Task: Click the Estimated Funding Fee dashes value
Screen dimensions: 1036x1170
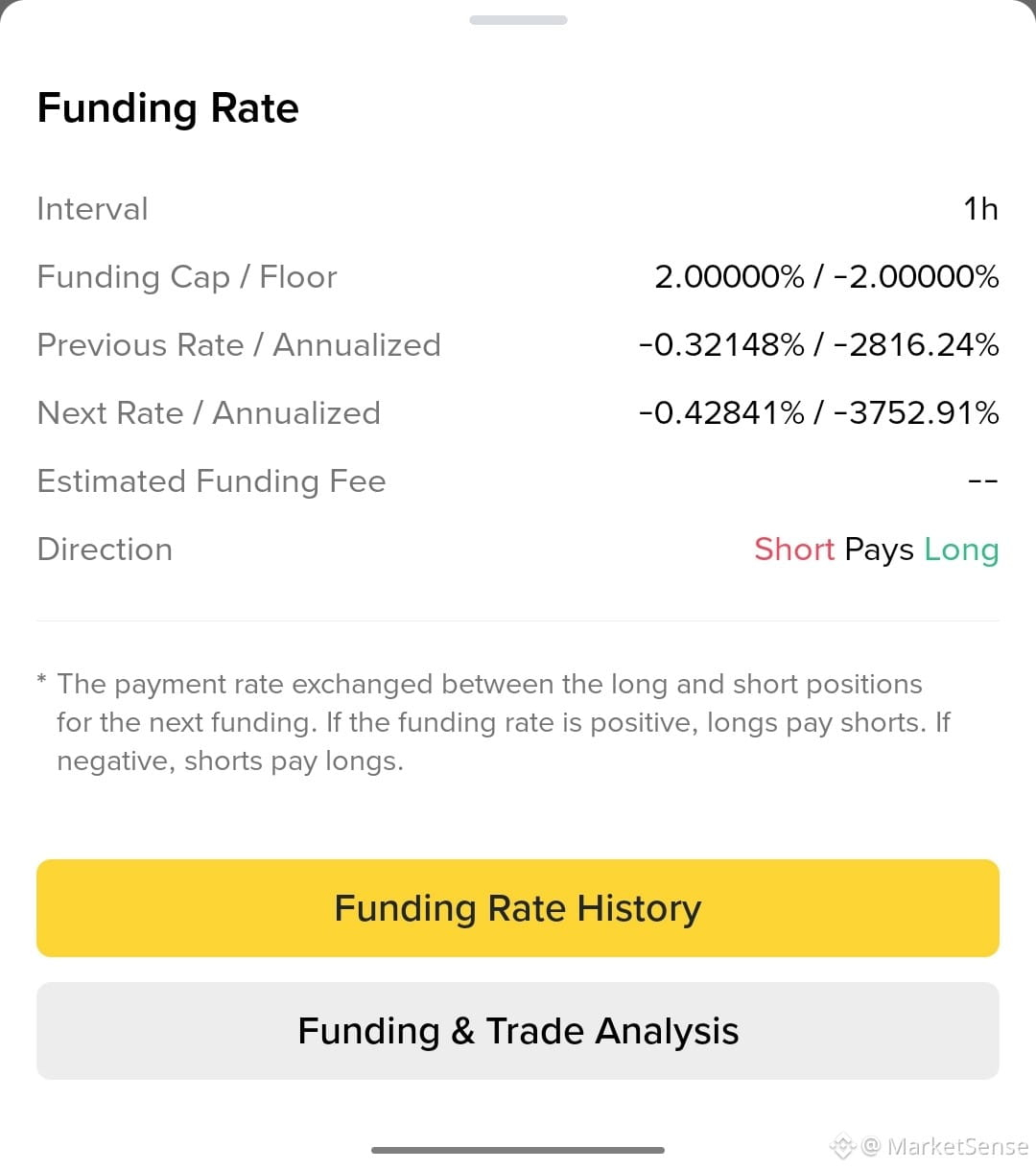Action: pyautogui.click(x=983, y=481)
